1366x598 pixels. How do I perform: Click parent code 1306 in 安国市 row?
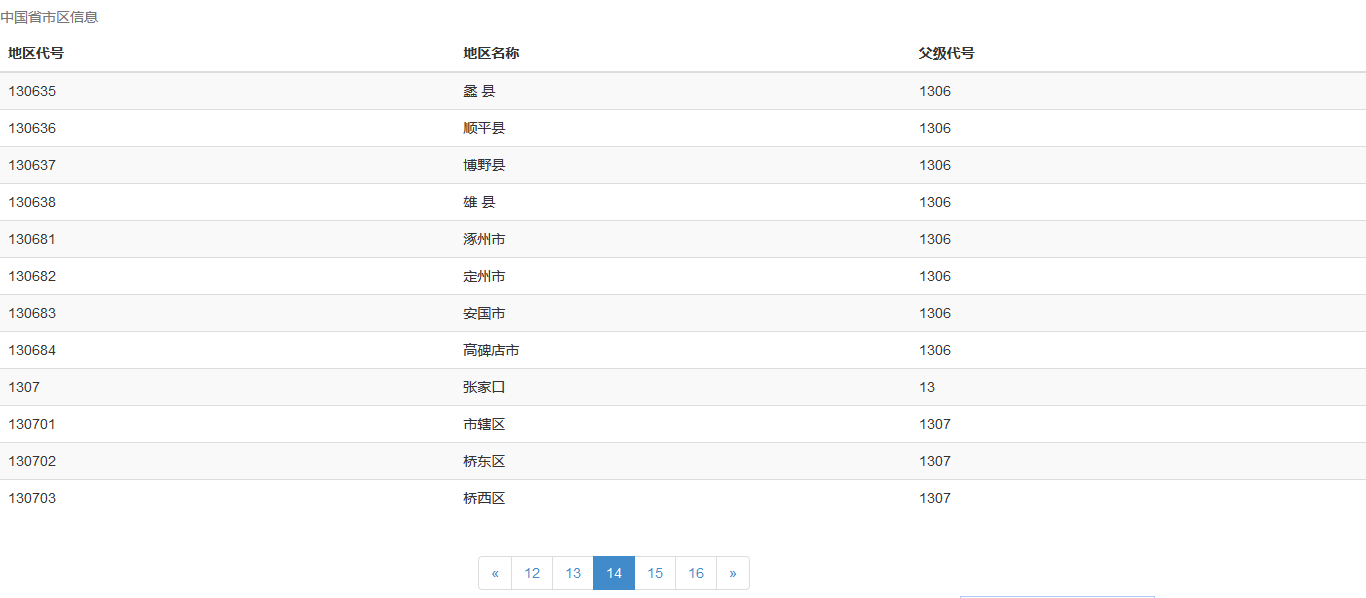point(935,313)
